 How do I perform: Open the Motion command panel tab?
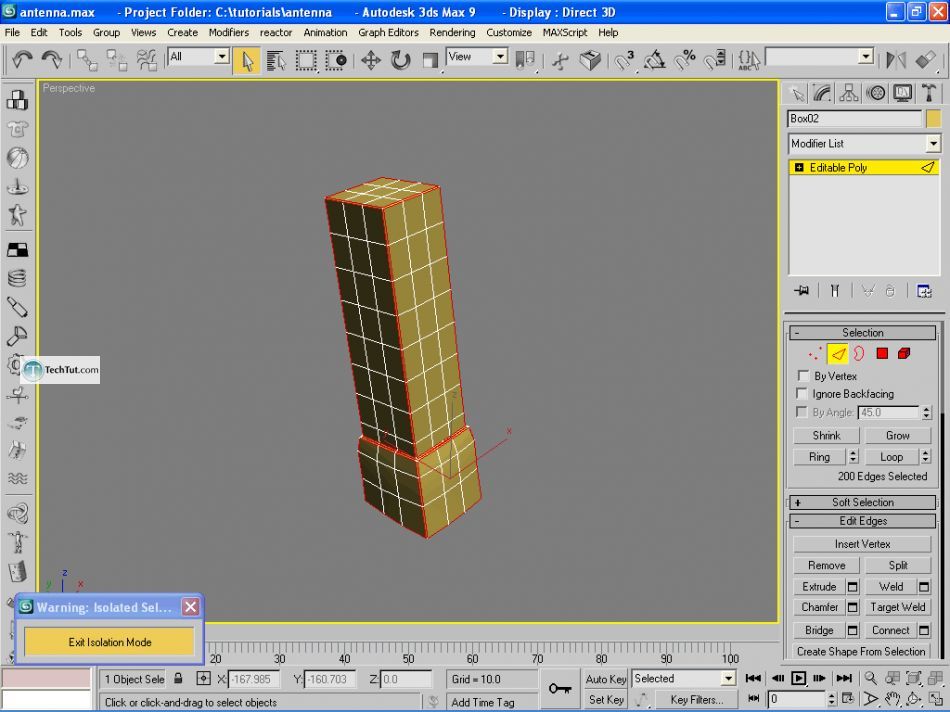point(875,93)
